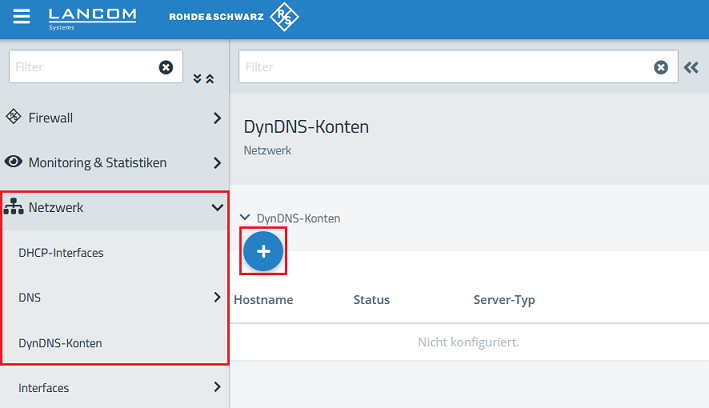This screenshot has height=408, width=709.
Task: Click into the main filter input
Action: click(440, 67)
